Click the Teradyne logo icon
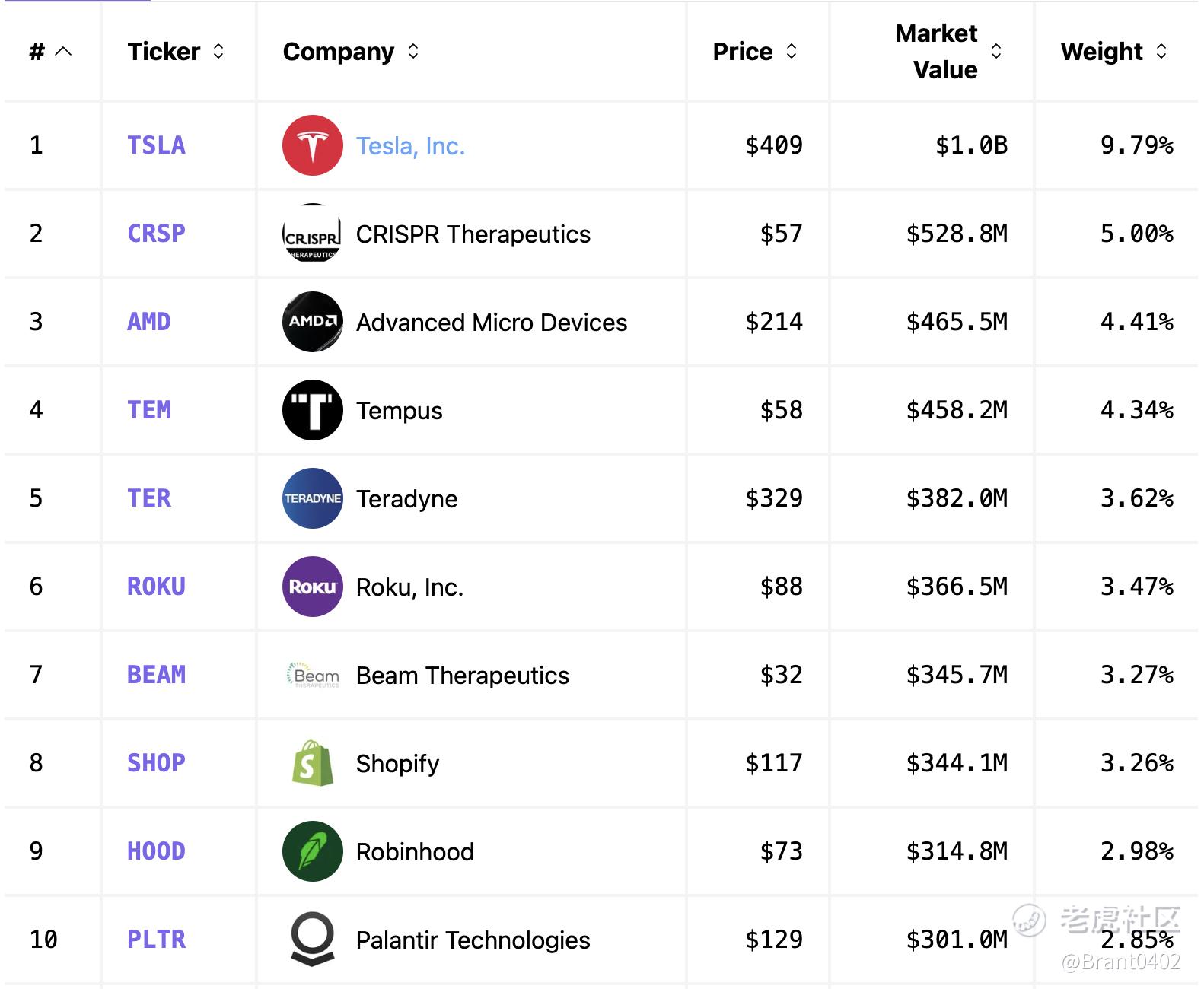Image resolution: width=1204 pixels, height=989 pixels. click(312, 498)
